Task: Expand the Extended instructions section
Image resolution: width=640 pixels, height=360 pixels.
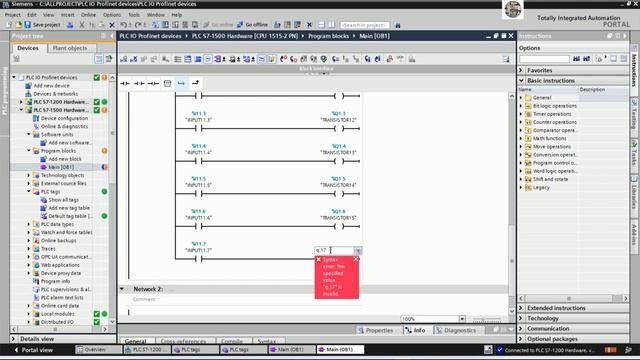Action: [521, 308]
